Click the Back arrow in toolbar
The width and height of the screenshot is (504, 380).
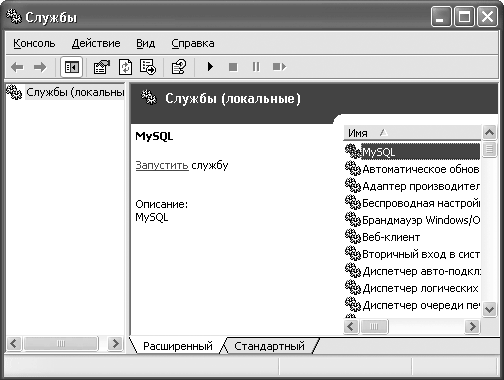point(17,67)
